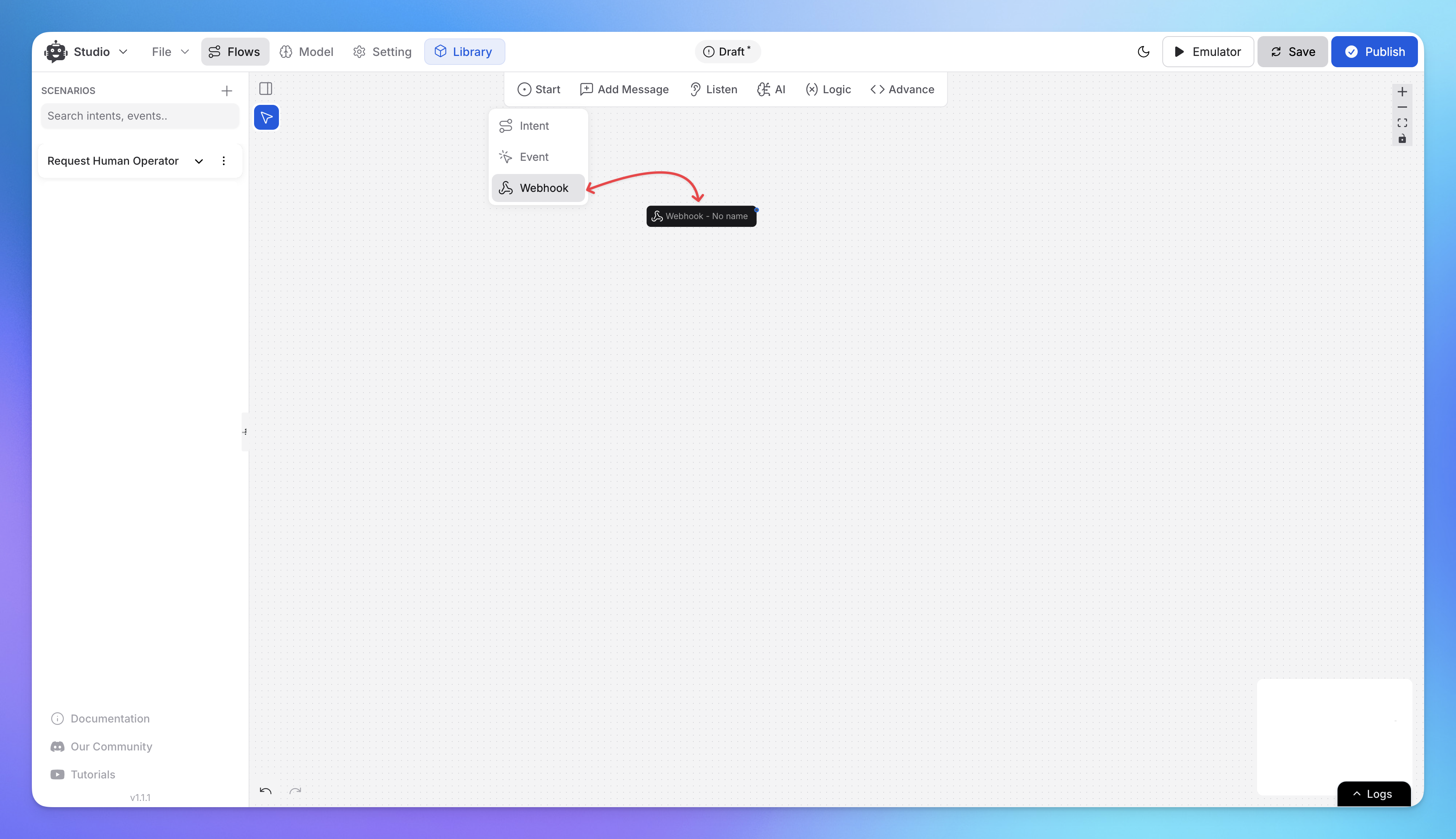Open the Advance node menu
The height and width of the screenshot is (839, 1456).
coord(902,89)
